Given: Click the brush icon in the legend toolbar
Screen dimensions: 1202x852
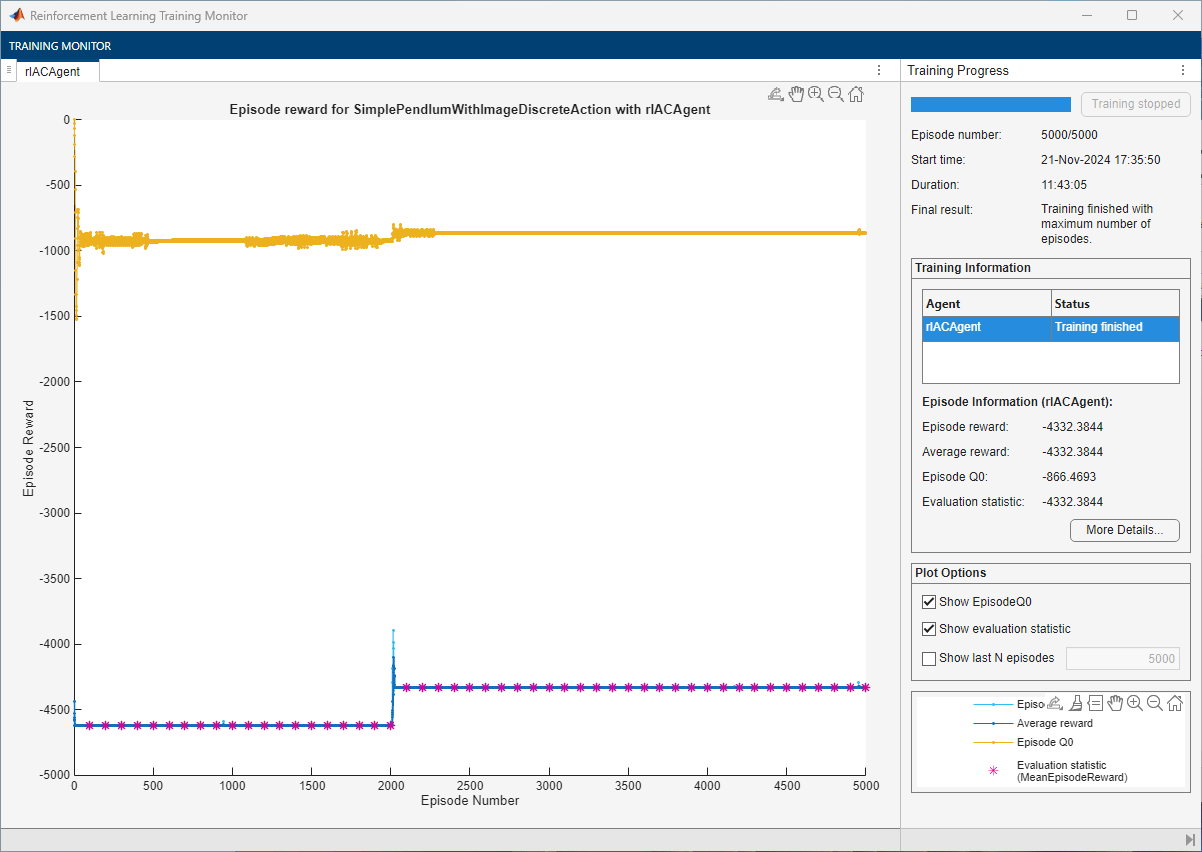Looking at the screenshot, I should coord(1075,703).
